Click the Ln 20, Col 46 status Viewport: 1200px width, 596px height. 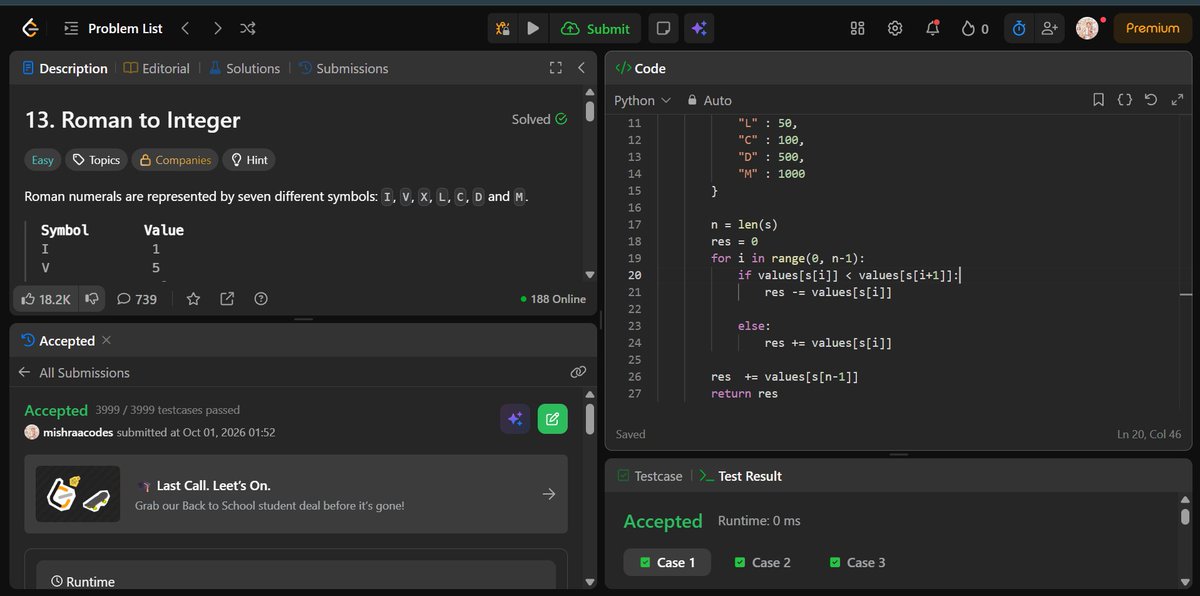pos(1150,434)
